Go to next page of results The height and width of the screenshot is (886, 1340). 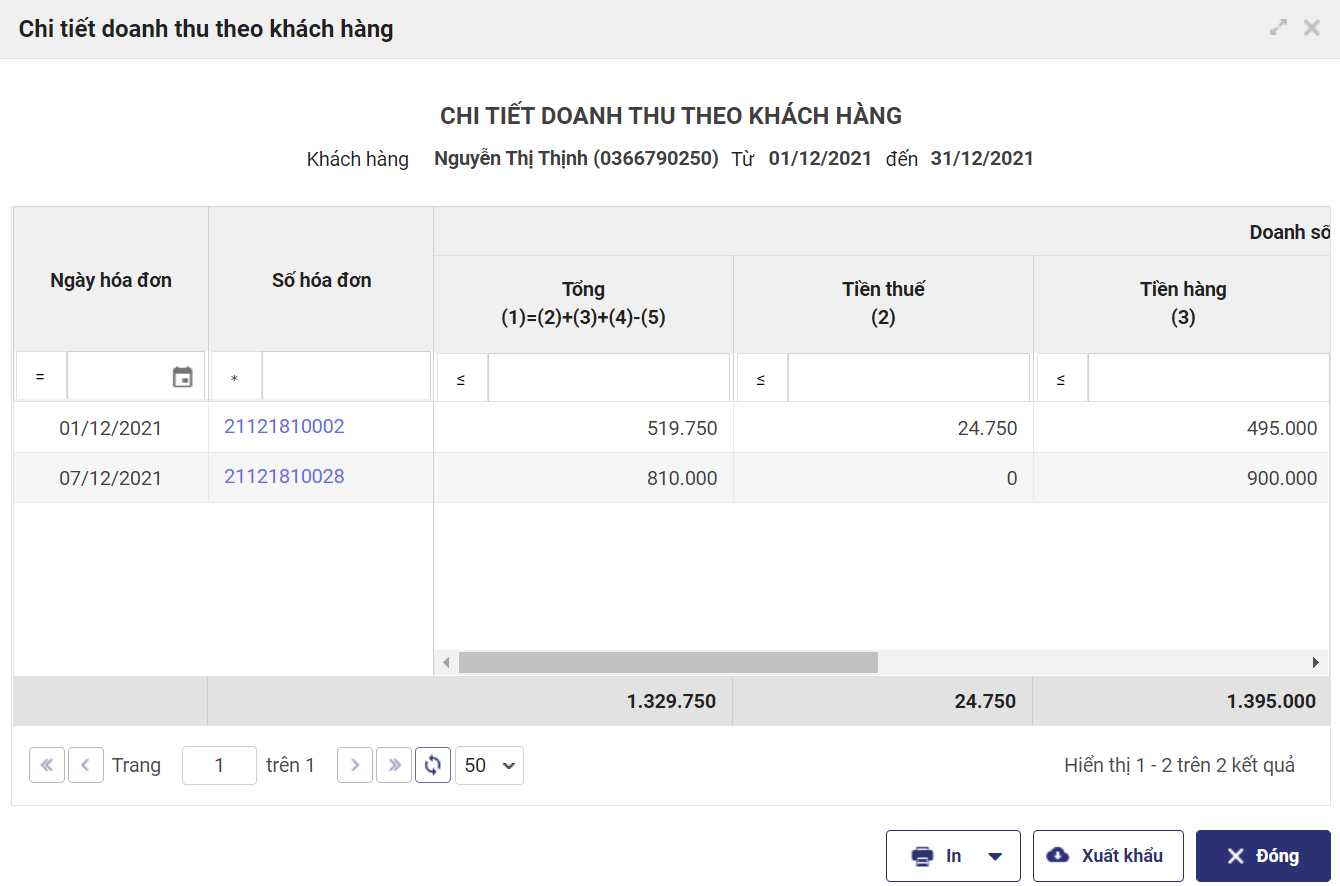pos(355,765)
